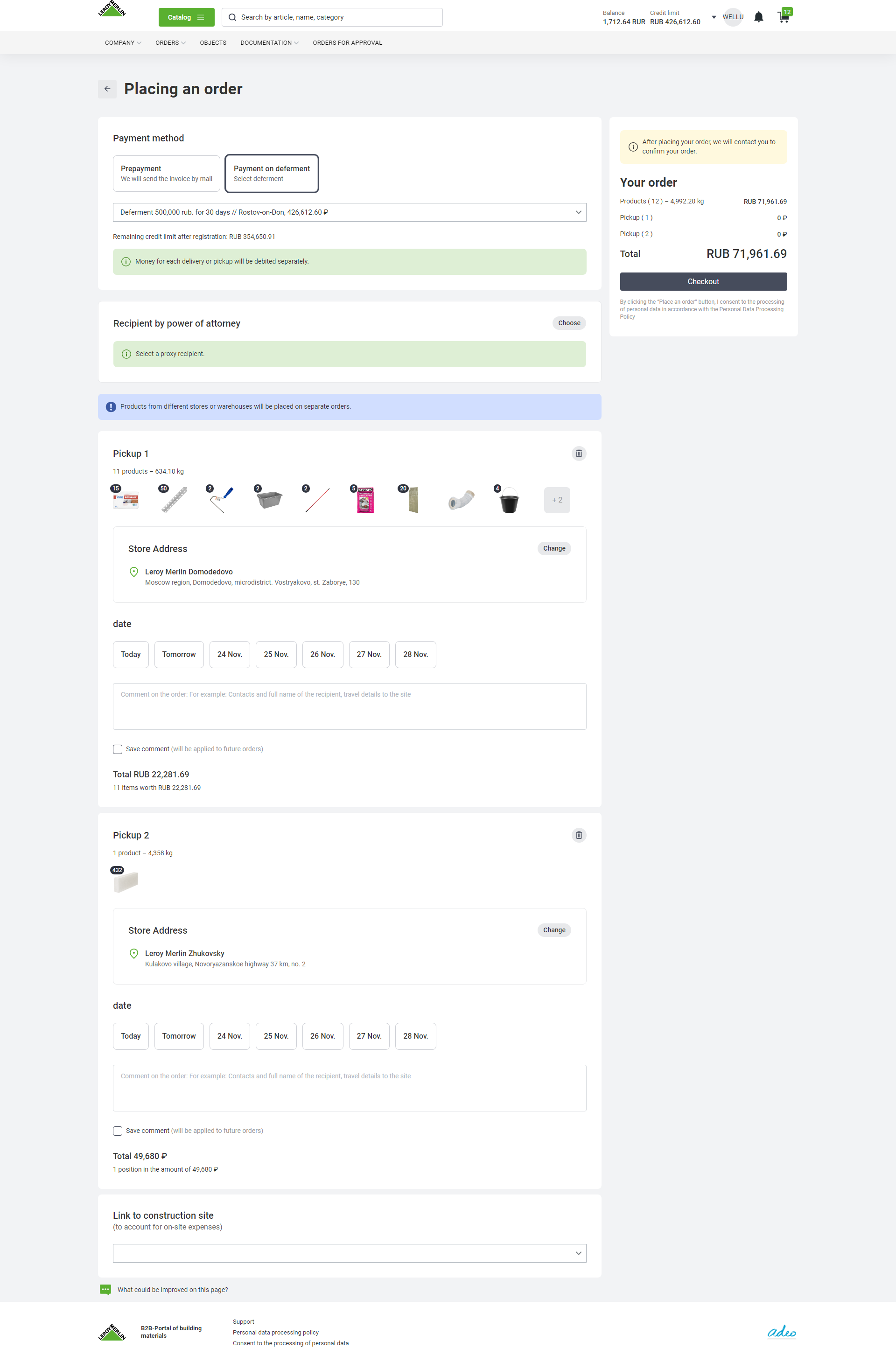Go back using the arrow button
Image resolution: width=896 pixels, height=1362 pixels.
tap(107, 89)
